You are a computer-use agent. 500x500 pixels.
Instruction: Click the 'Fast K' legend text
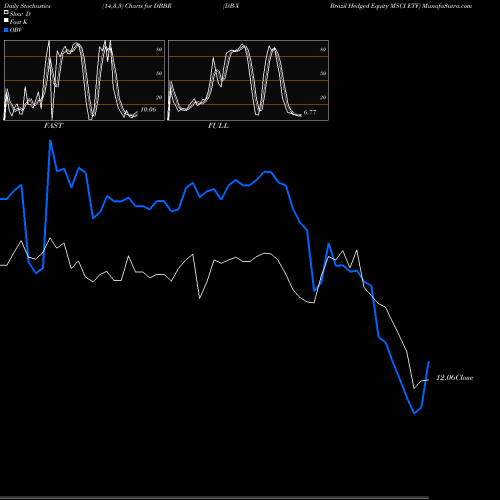[x=19, y=22]
